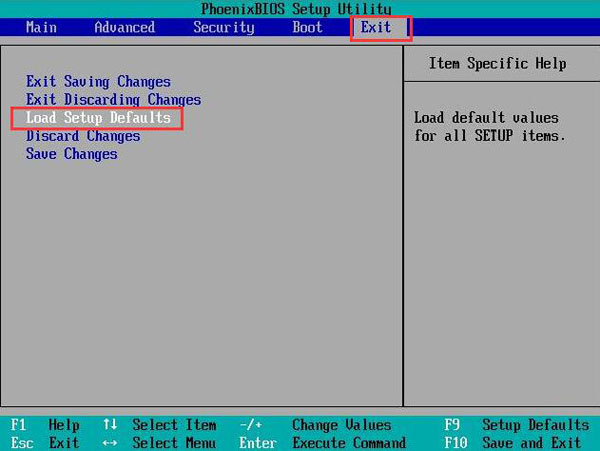The width and height of the screenshot is (600, 451).
Task: Open the Advanced tab
Action: (124, 27)
